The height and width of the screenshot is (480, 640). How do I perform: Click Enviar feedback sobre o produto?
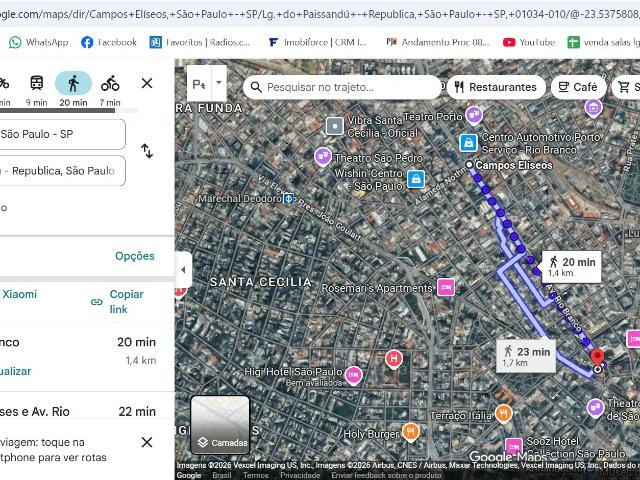pos(386,476)
